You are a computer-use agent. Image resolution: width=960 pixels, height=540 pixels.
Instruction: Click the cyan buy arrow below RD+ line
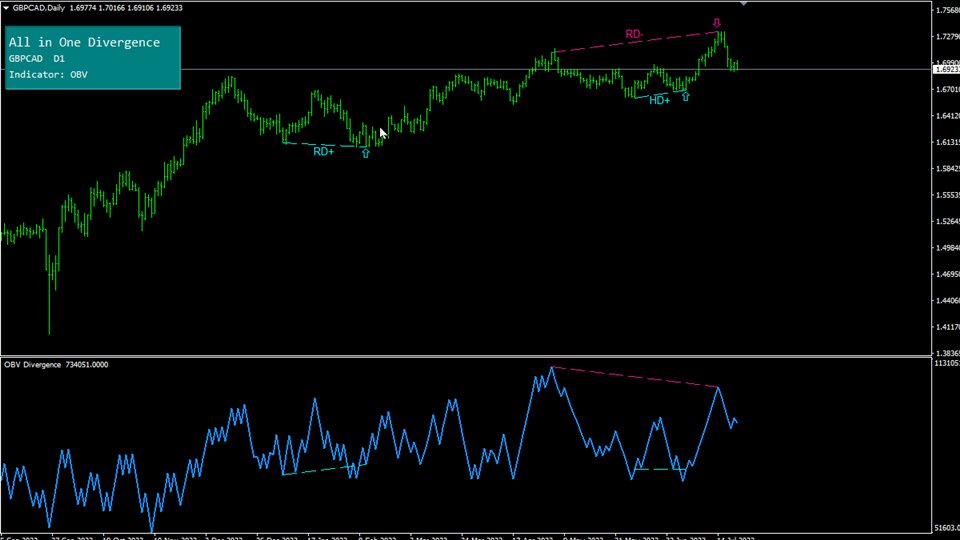pos(365,154)
